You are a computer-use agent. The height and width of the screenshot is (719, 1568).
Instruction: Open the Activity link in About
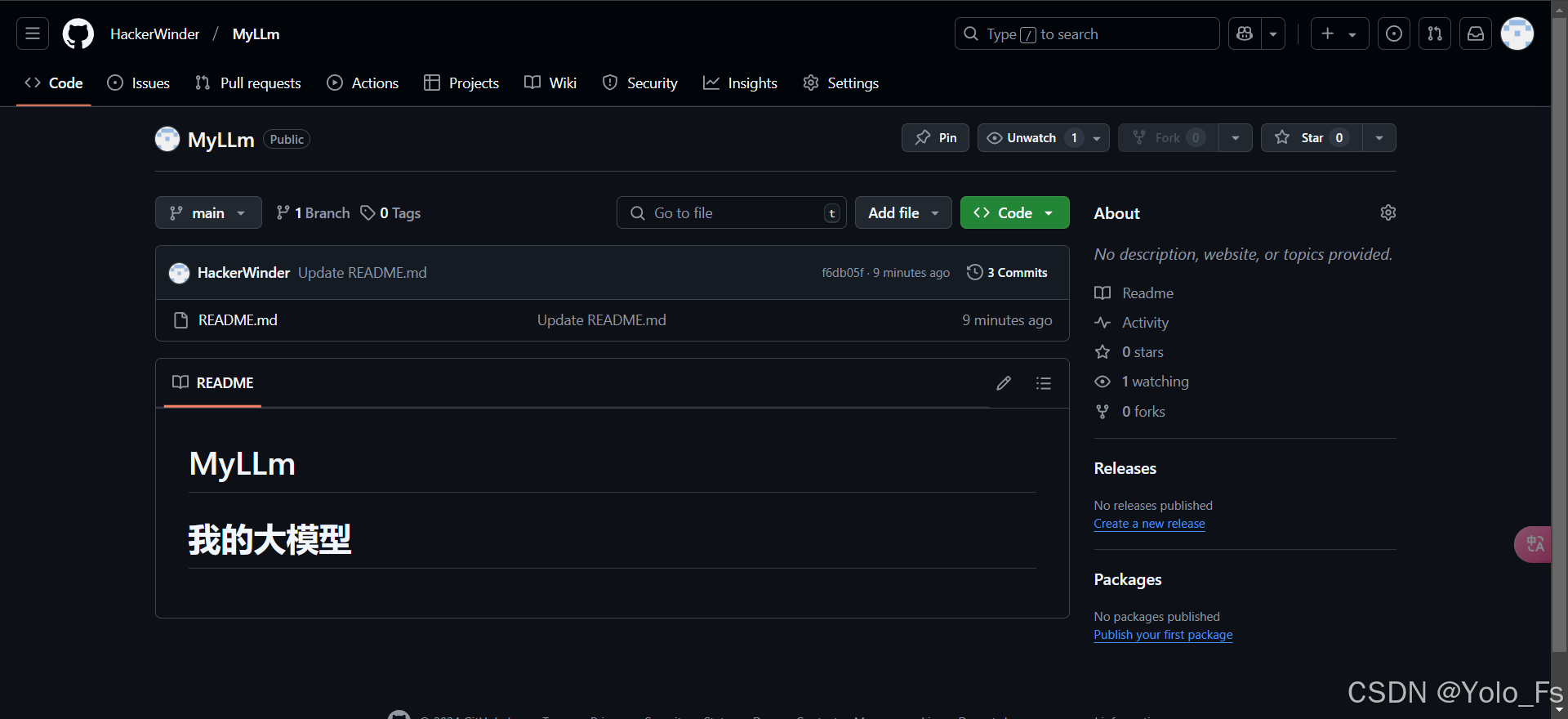1132,322
